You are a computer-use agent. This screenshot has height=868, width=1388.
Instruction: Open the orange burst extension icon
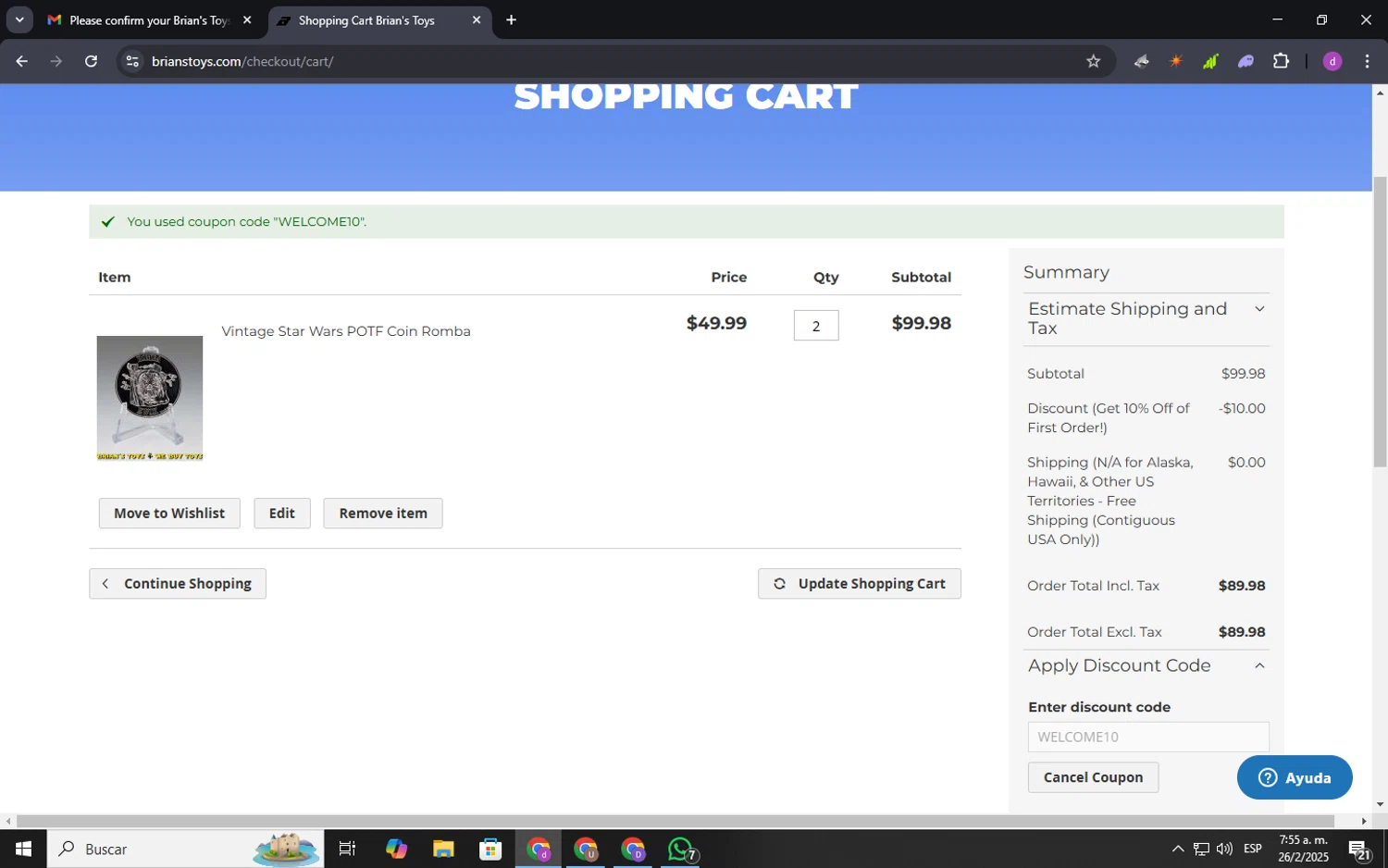pos(1176,61)
